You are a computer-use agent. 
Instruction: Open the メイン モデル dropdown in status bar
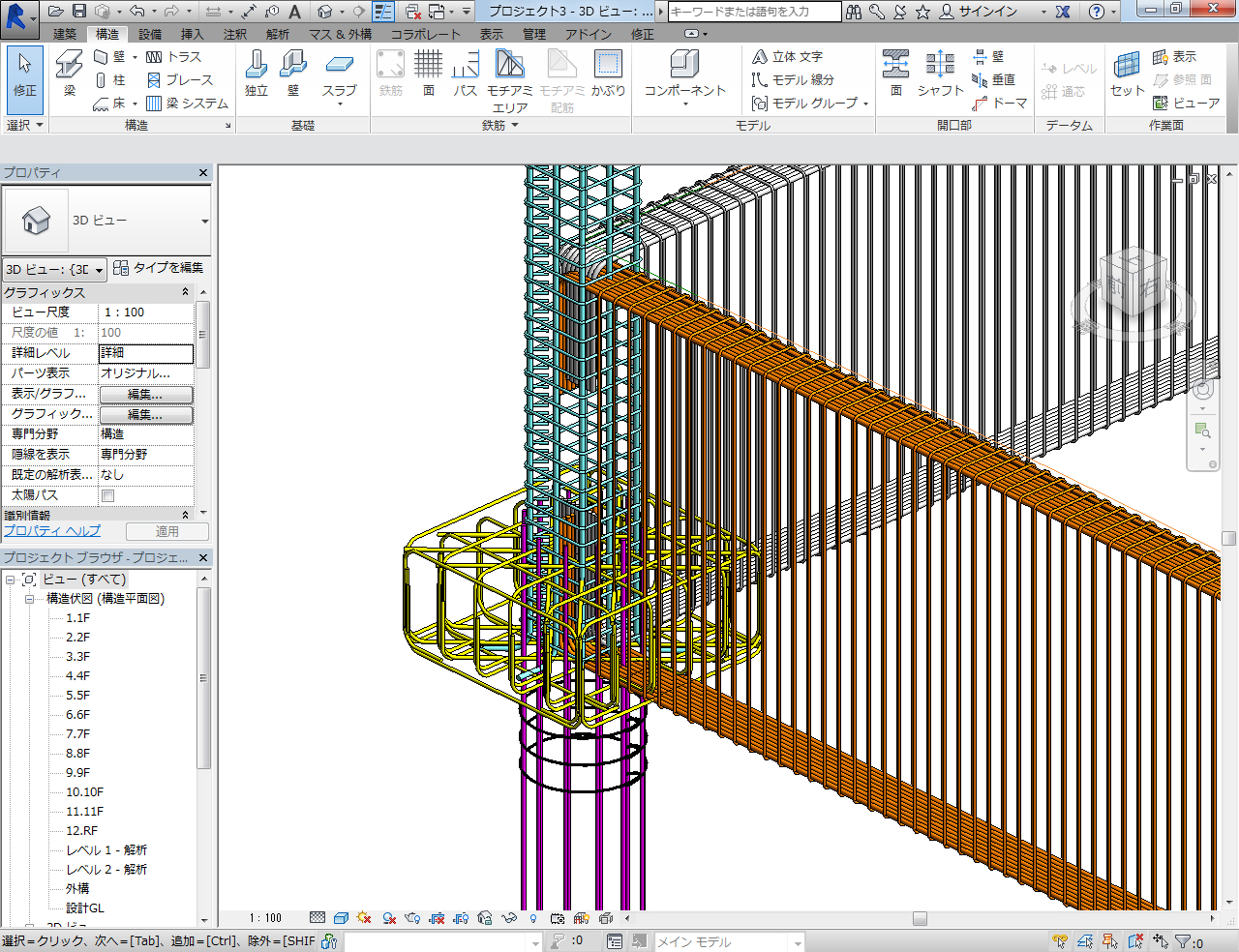798,942
